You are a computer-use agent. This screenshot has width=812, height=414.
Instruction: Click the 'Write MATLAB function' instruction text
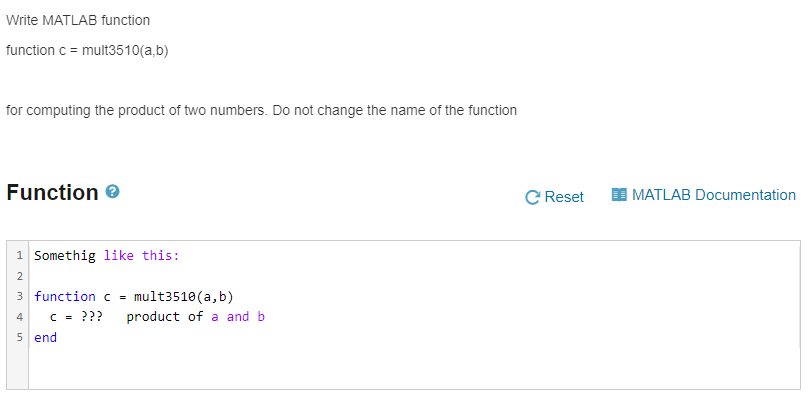pos(78,20)
